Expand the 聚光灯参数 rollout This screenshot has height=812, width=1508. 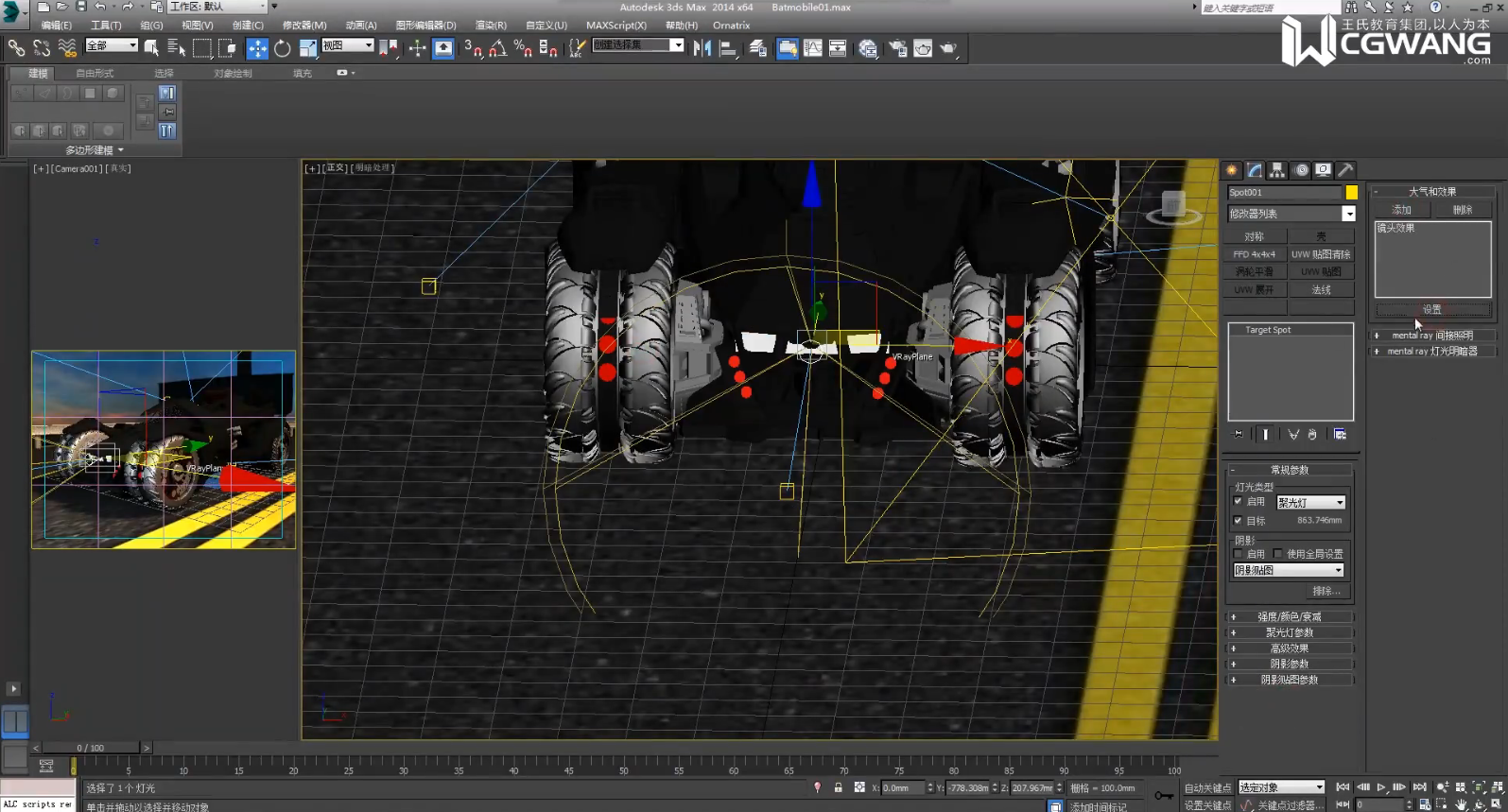click(x=1290, y=632)
